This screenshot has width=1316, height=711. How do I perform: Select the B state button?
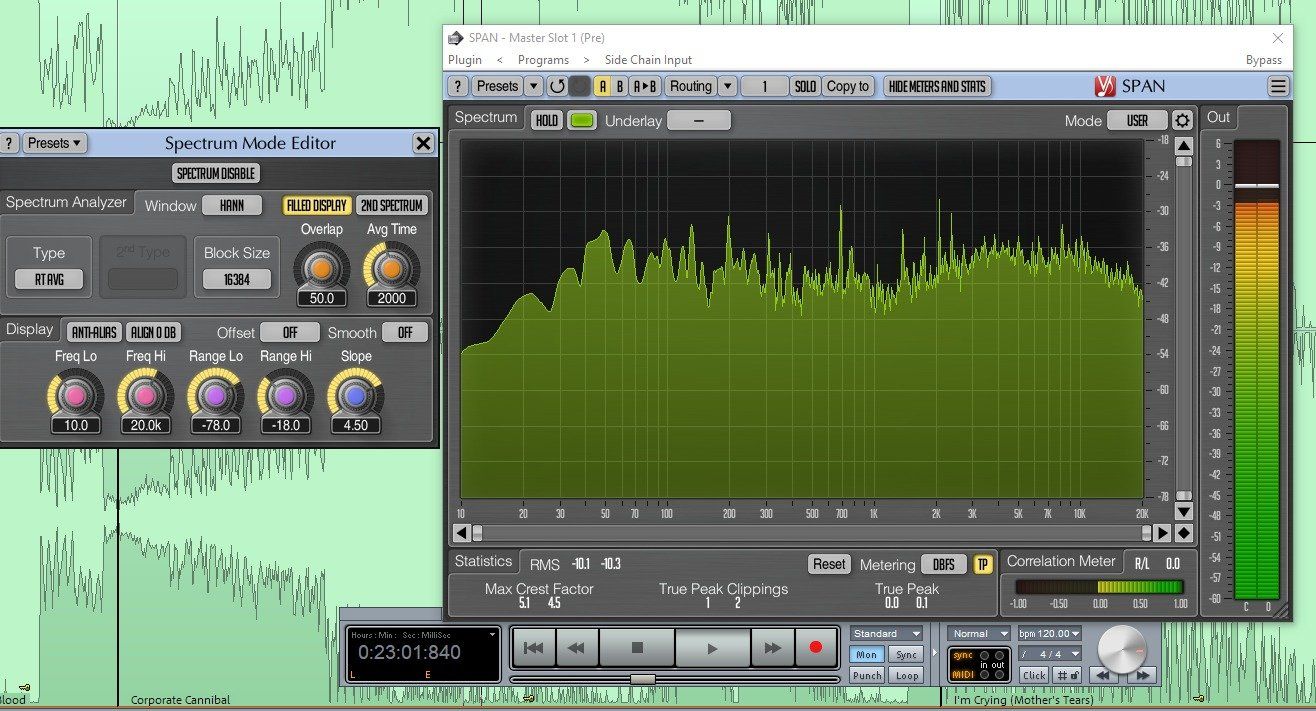[620, 86]
